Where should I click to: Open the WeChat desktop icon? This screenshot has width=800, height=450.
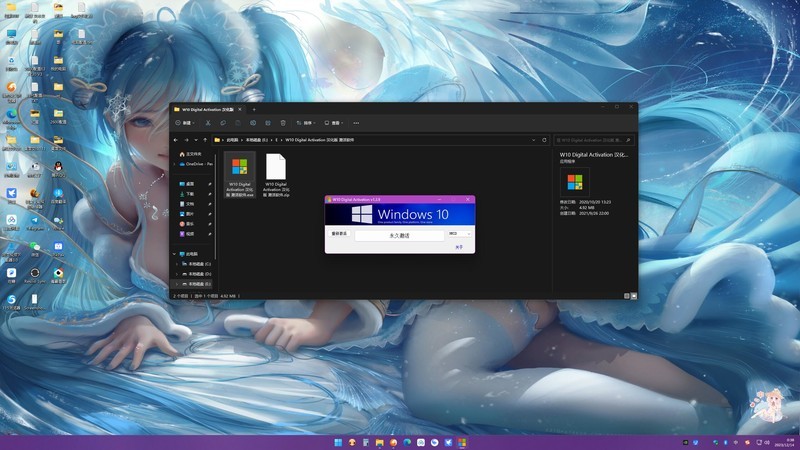pos(35,248)
